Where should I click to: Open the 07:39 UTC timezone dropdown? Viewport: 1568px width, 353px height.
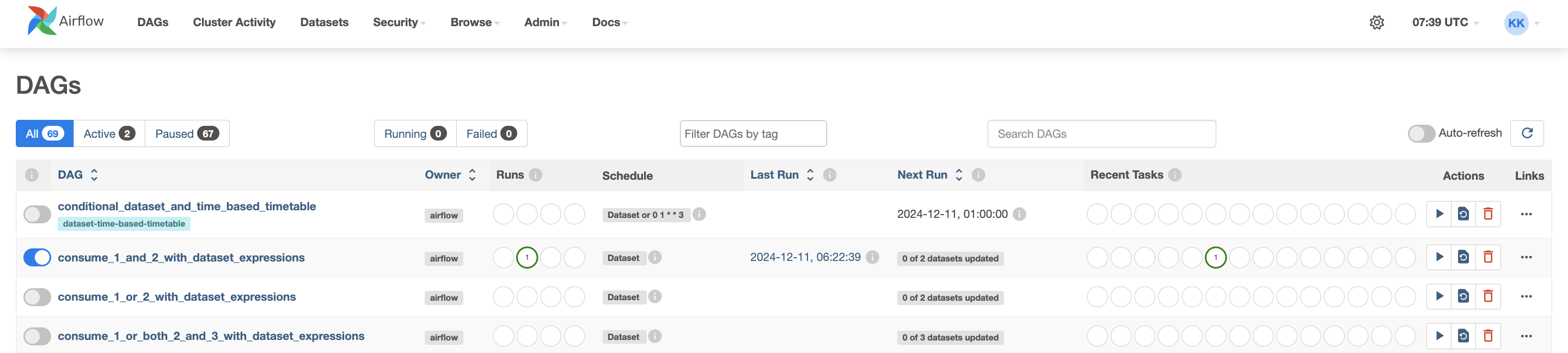(1444, 22)
